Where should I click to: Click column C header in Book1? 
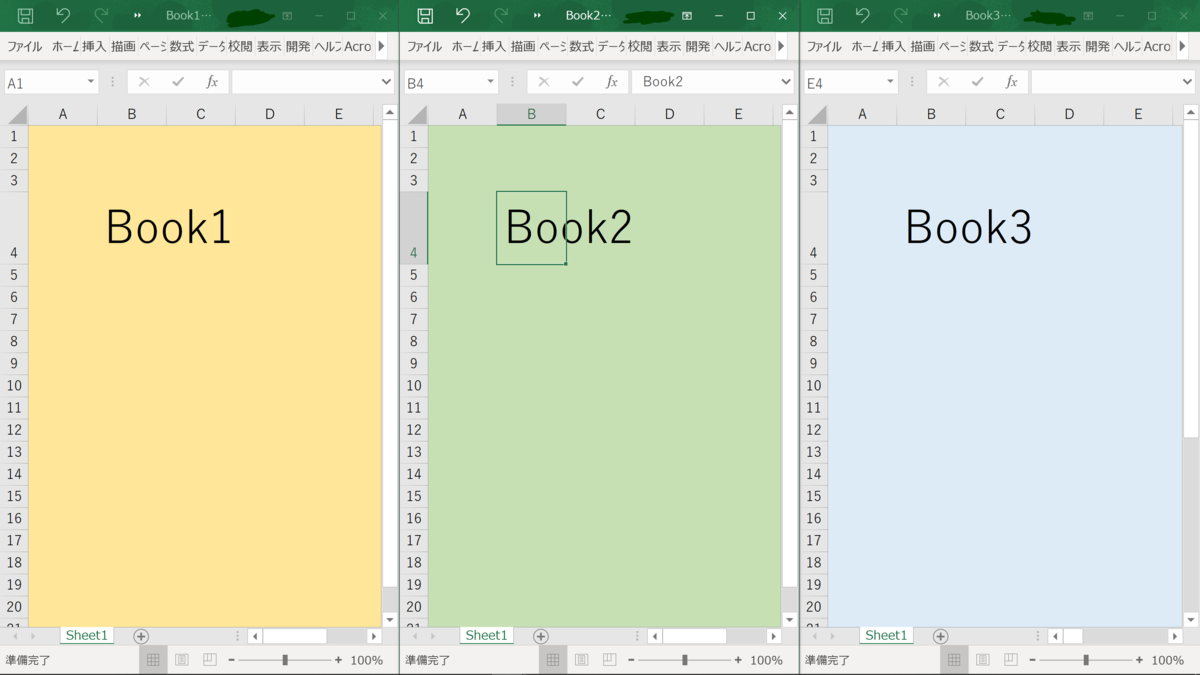(x=201, y=115)
